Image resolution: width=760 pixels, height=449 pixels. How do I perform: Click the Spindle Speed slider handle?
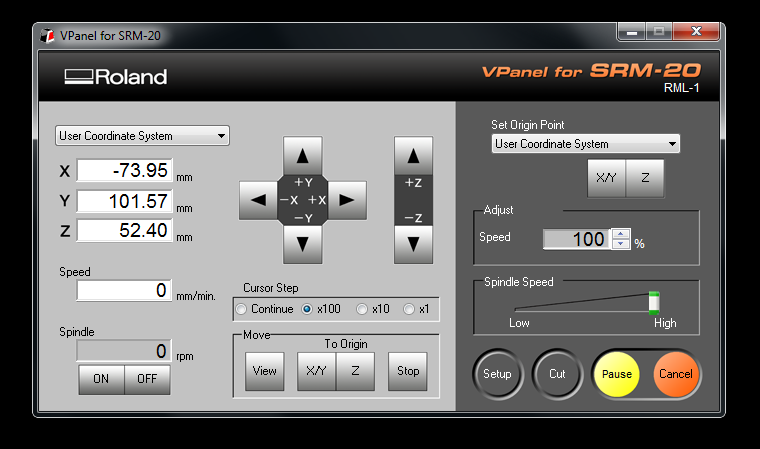pyautogui.click(x=654, y=303)
